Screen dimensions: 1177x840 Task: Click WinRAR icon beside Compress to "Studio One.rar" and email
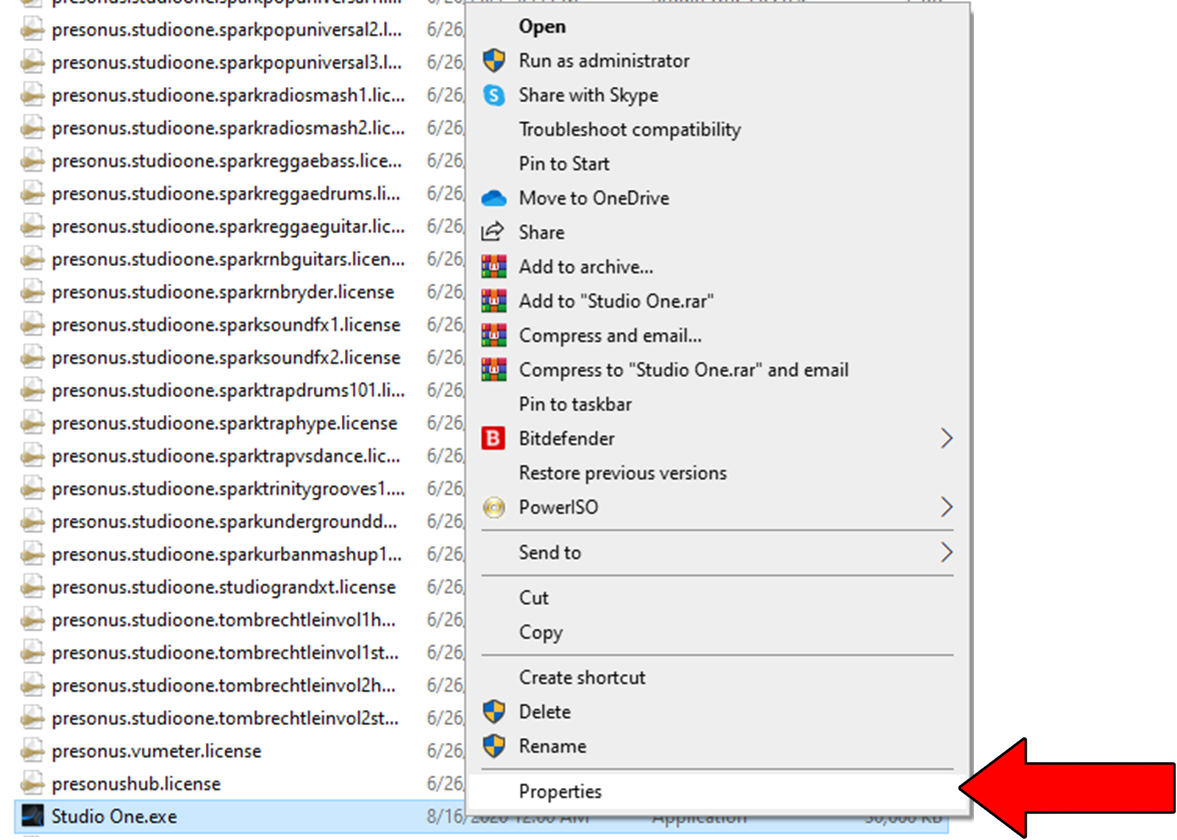tap(494, 369)
